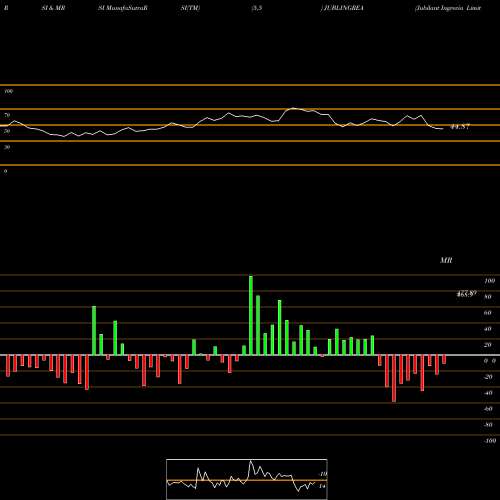This screenshot has width=500, height=500.
Task: Click the 'SI MunafaSutraR' header text
Action: tap(123, 8)
